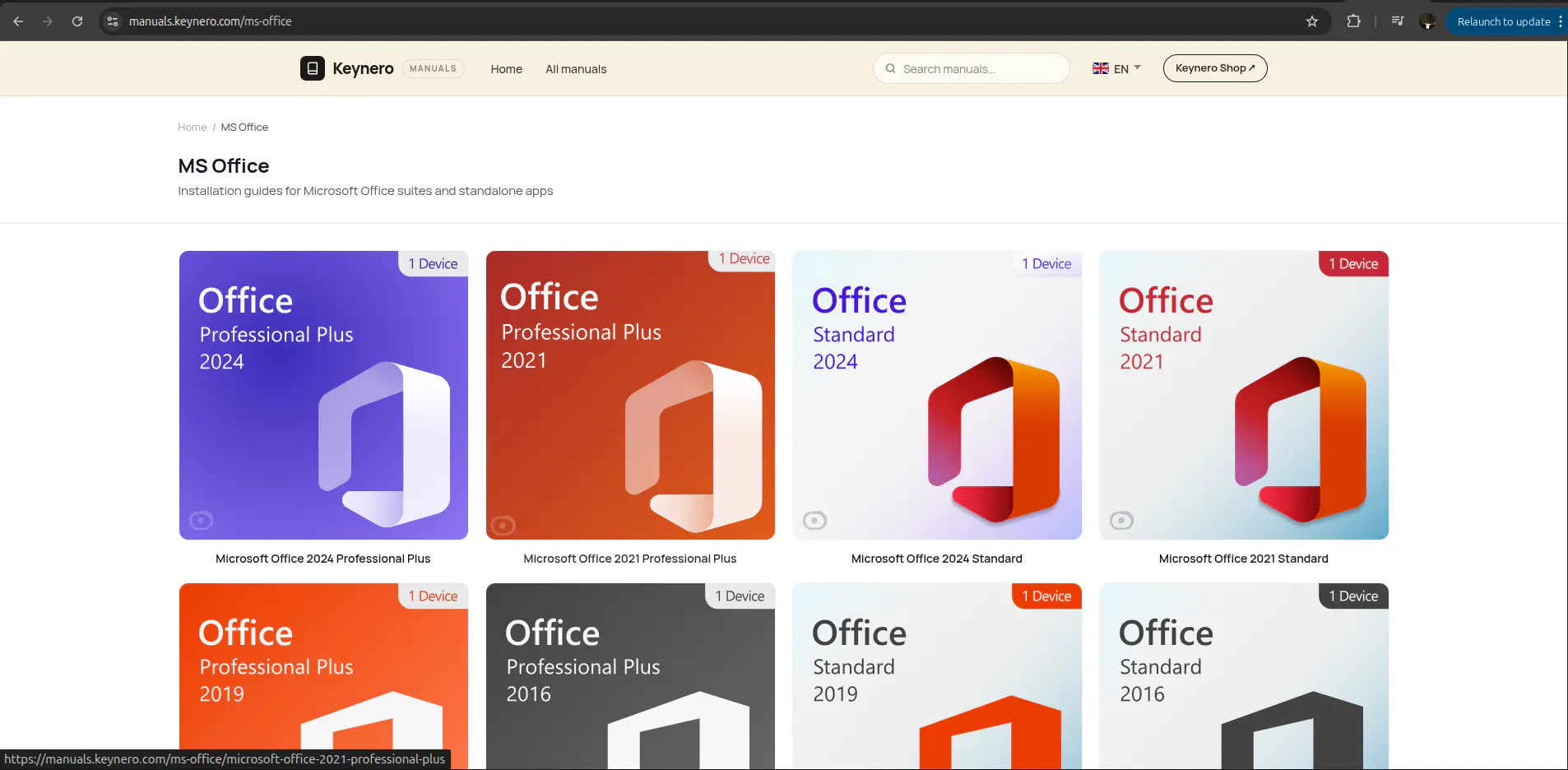Open the Office Standard 2019 thumbnail
This screenshot has height=770, width=1568.
[x=937, y=676]
